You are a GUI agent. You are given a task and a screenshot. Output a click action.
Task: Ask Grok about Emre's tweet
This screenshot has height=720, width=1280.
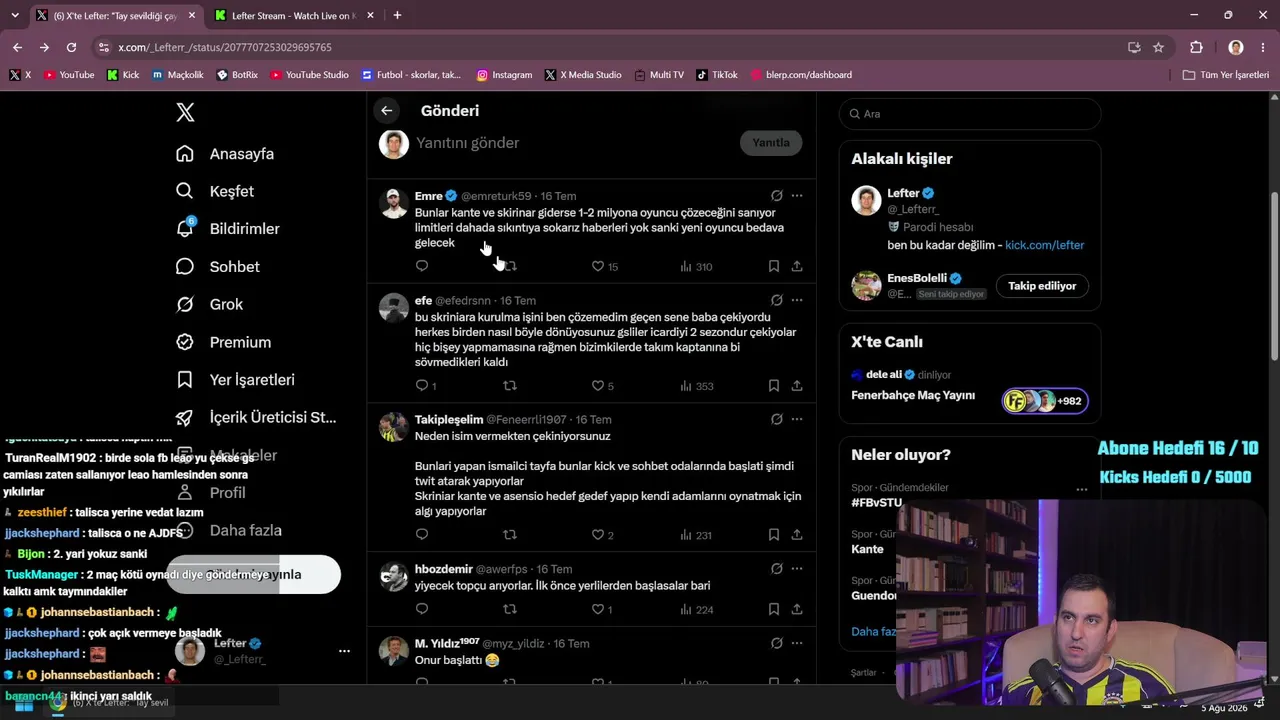(x=776, y=196)
